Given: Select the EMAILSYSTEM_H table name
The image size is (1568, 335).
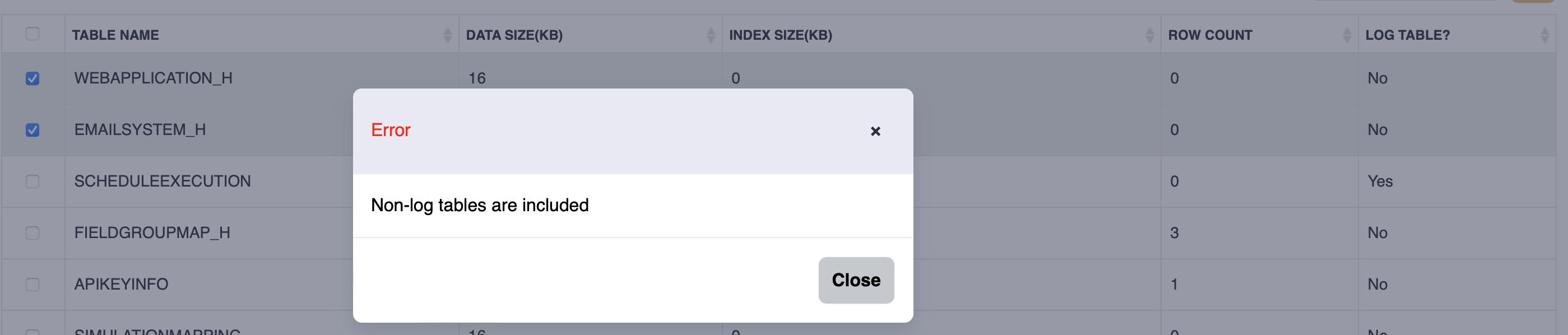Looking at the screenshot, I should click(140, 130).
